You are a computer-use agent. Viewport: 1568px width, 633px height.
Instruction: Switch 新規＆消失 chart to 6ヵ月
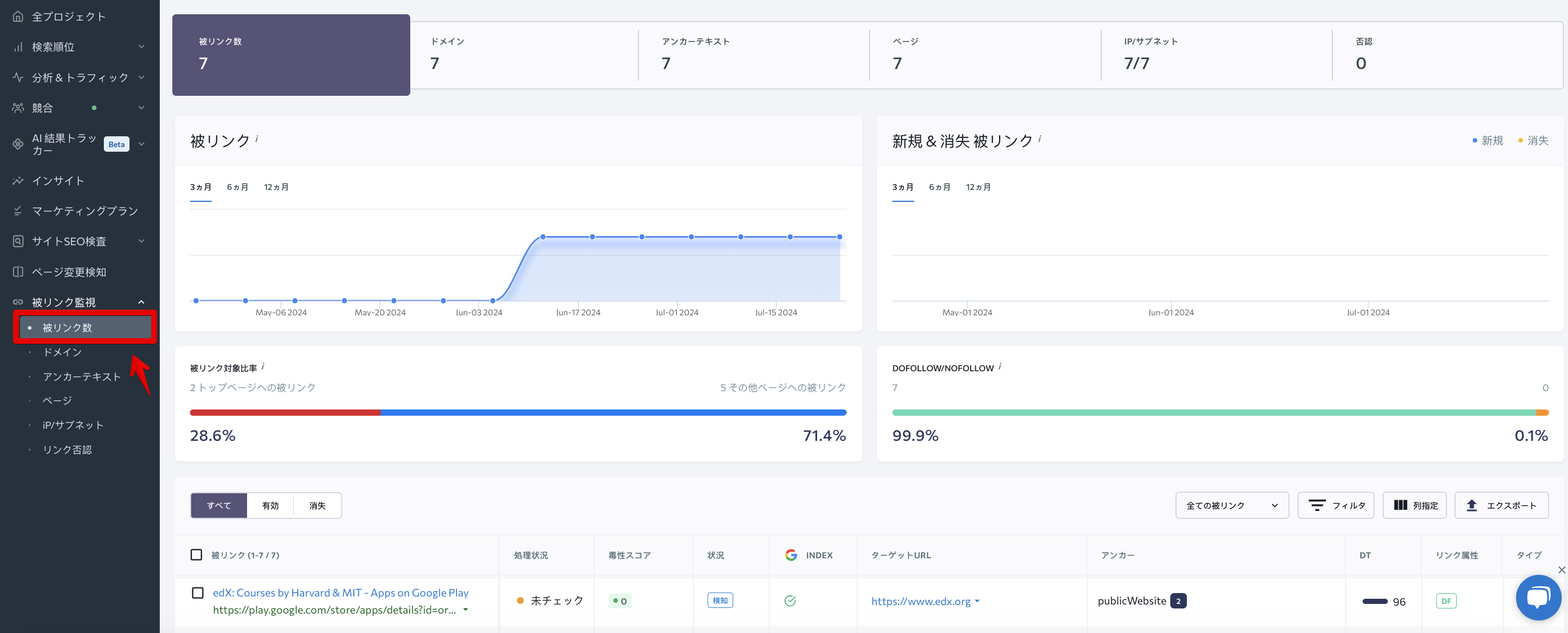940,187
